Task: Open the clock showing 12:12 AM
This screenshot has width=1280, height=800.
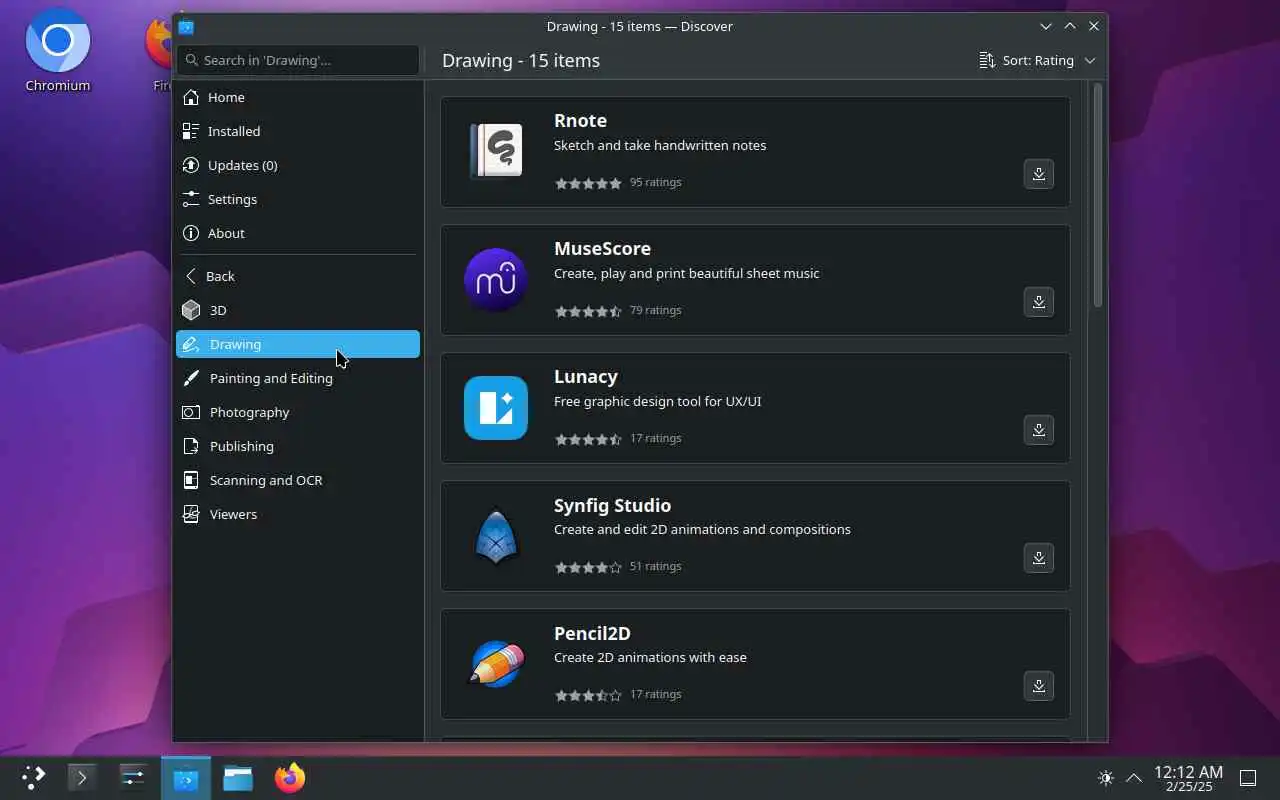Action: (x=1188, y=778)
